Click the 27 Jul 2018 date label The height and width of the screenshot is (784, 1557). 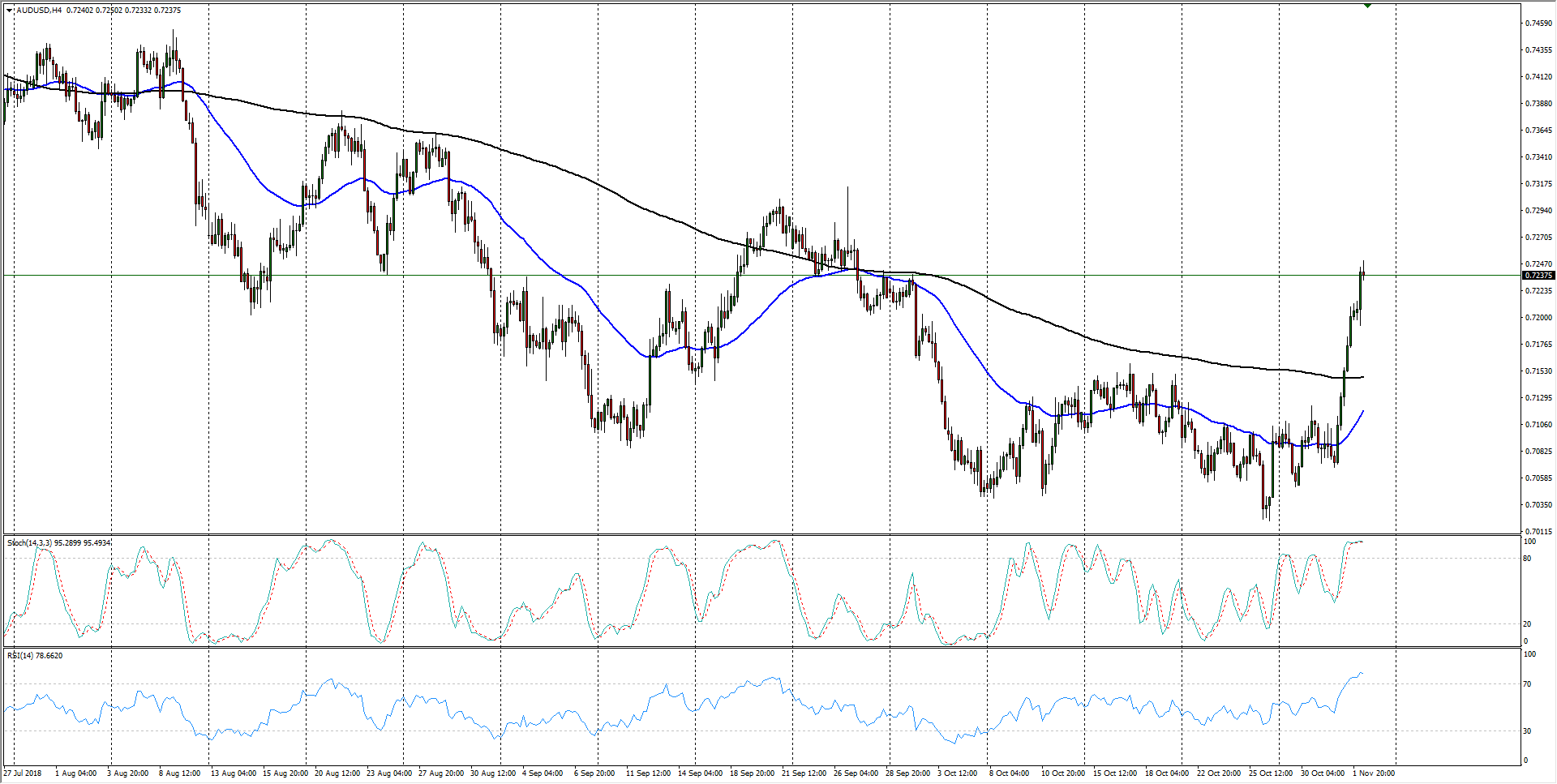(x=22, y=773)
